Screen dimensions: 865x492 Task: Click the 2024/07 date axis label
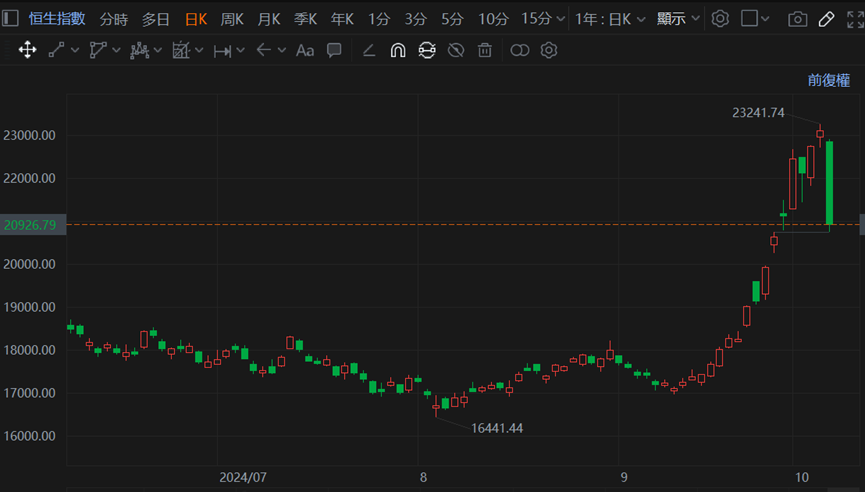tap(243, 477)
